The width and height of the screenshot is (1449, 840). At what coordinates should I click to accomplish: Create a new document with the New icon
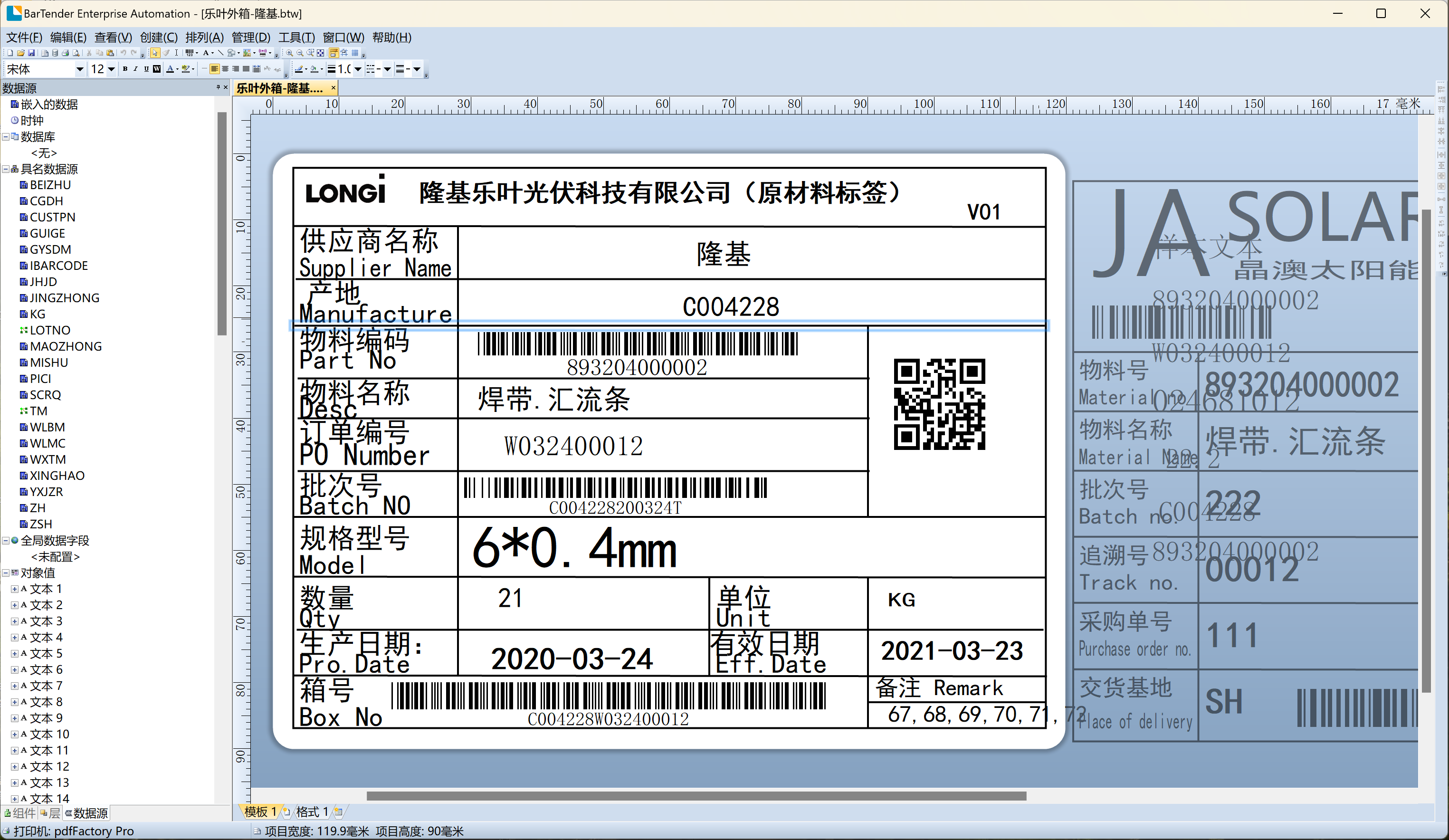pyautogui.click(x=10, y=53)
